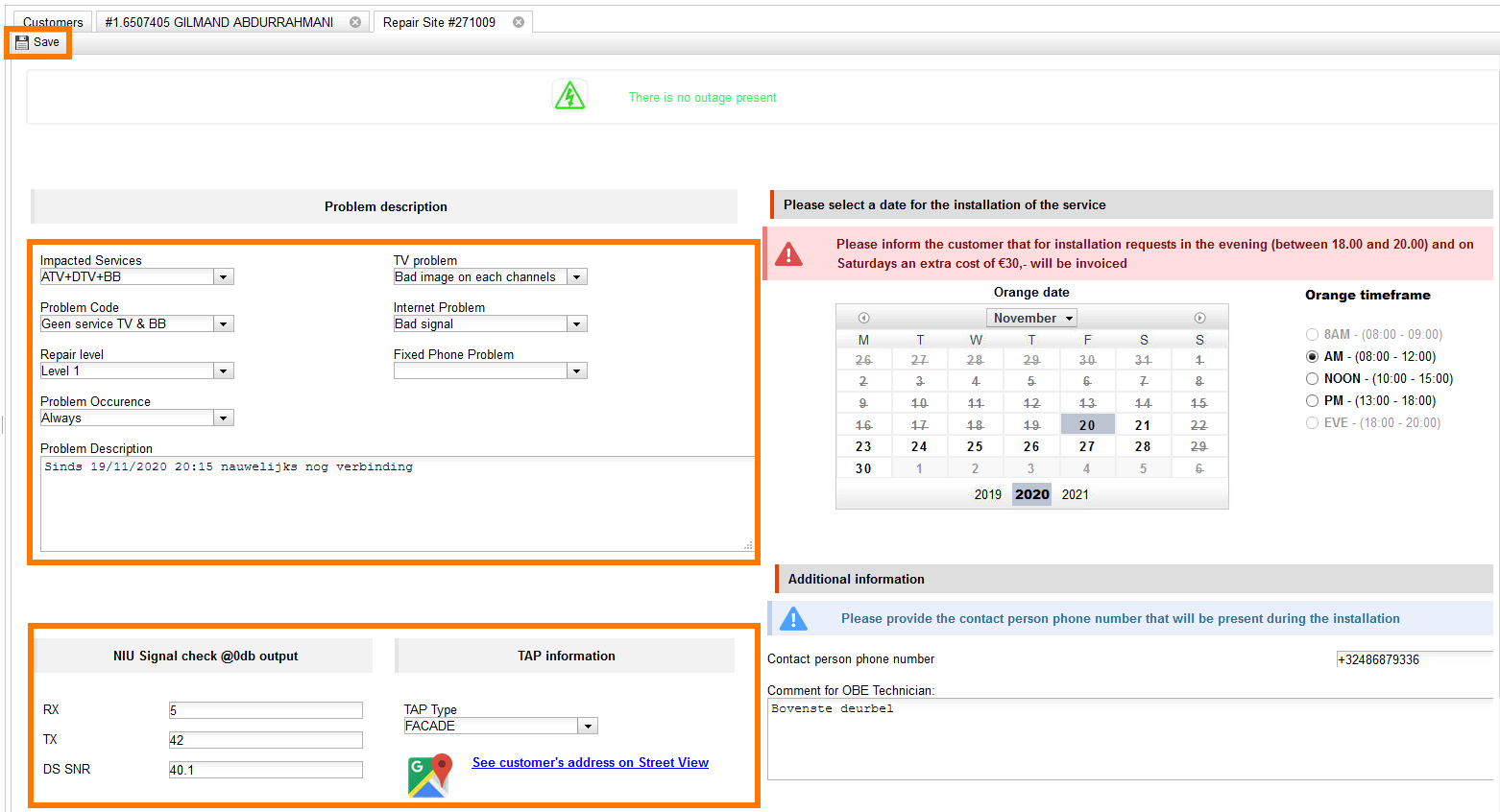Open the Repair Site #271009 tab
Viewport: 1500px width, 812px height.
pos(439,22)
